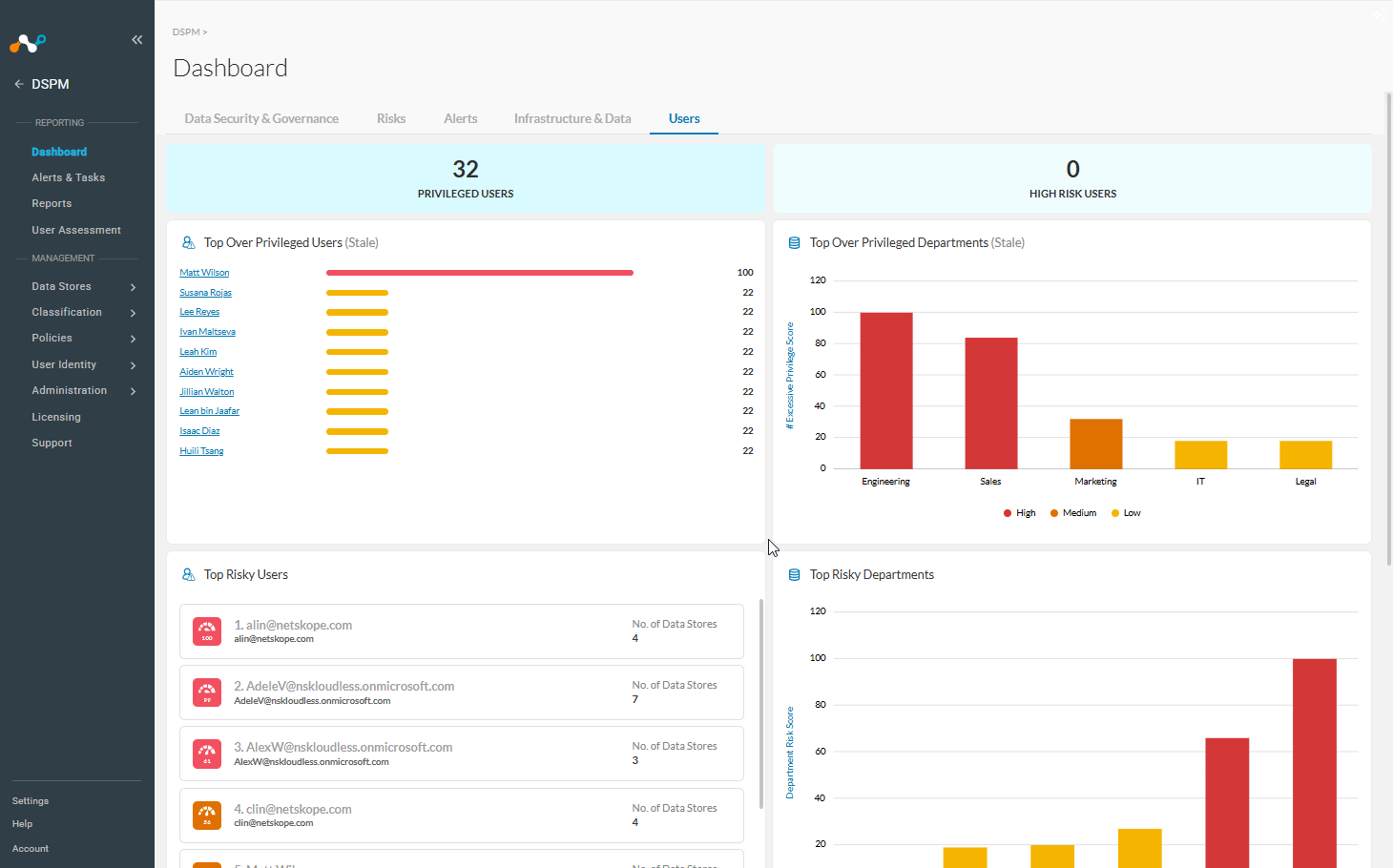Screen dimensions: 1393x868
Task: Click the Top Risky Users panel icon
Action: coord(189,575)
